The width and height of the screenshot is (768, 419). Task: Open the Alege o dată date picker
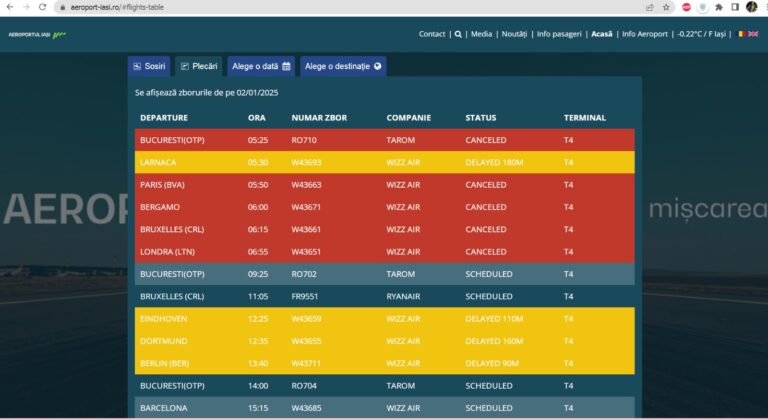point(261,66)
